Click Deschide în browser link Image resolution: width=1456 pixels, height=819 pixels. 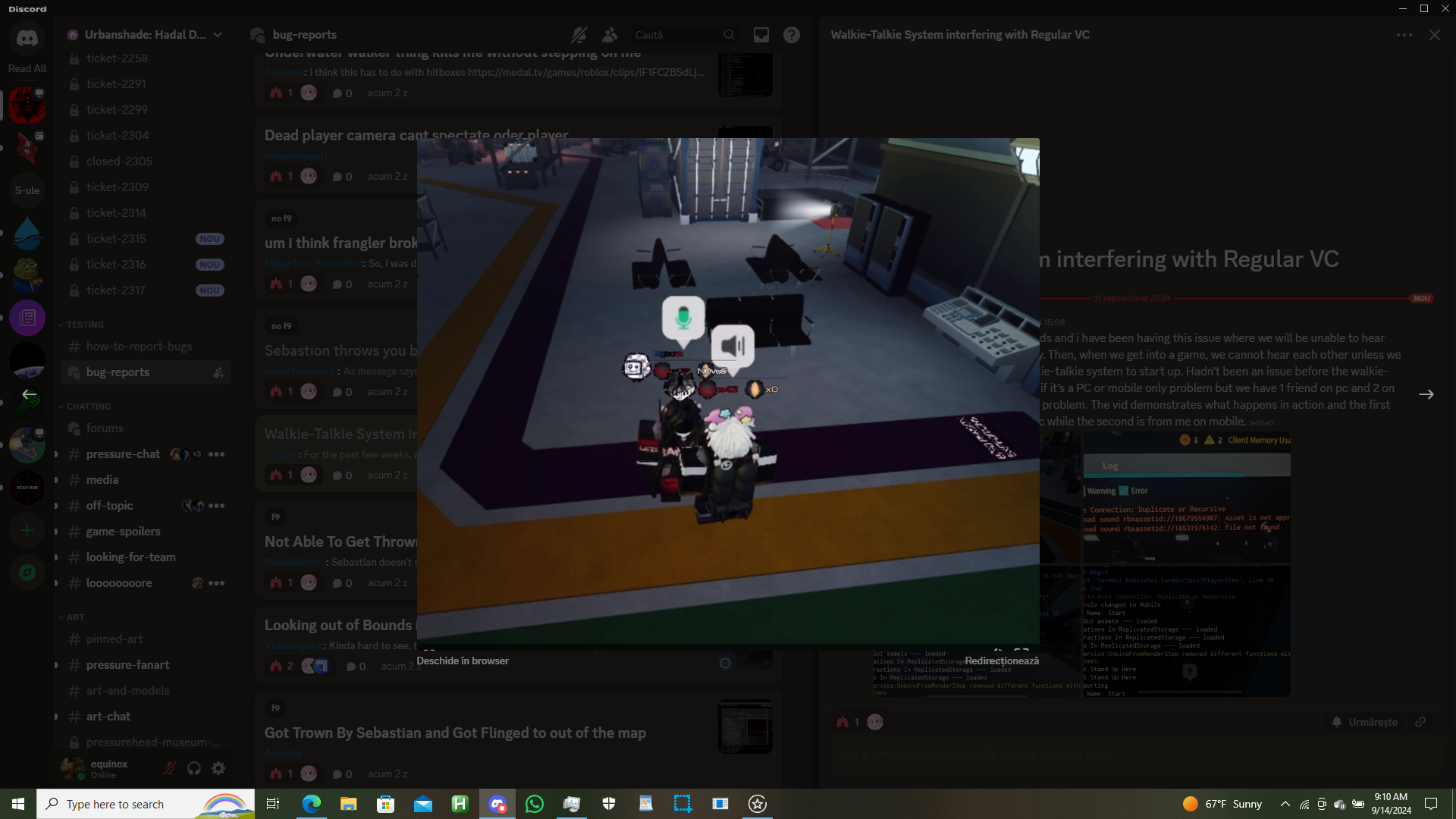[x=463, y=661]
